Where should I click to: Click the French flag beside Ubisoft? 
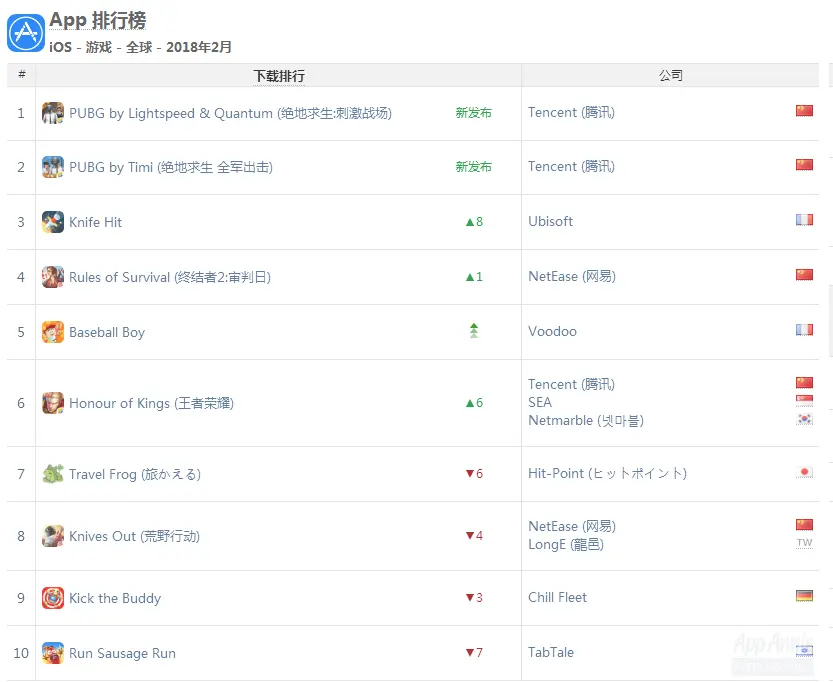(804, 220)
